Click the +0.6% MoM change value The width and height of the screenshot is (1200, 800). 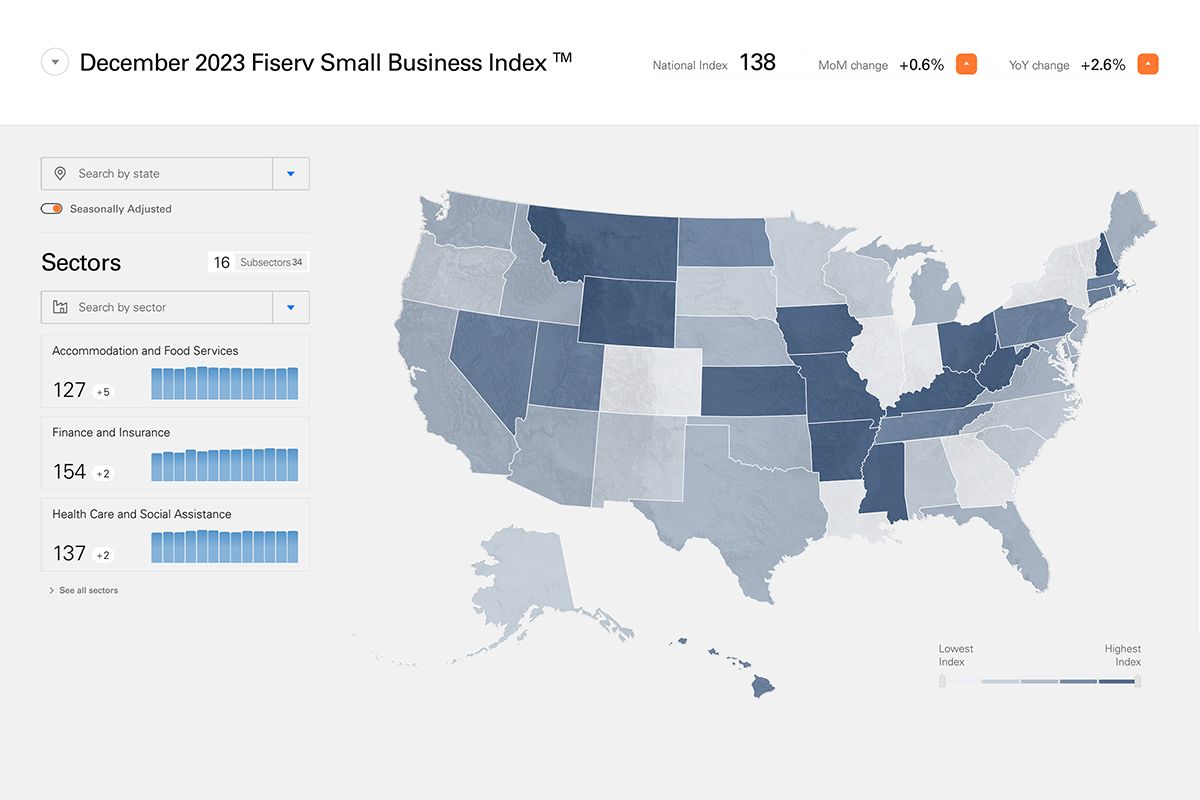921,65
